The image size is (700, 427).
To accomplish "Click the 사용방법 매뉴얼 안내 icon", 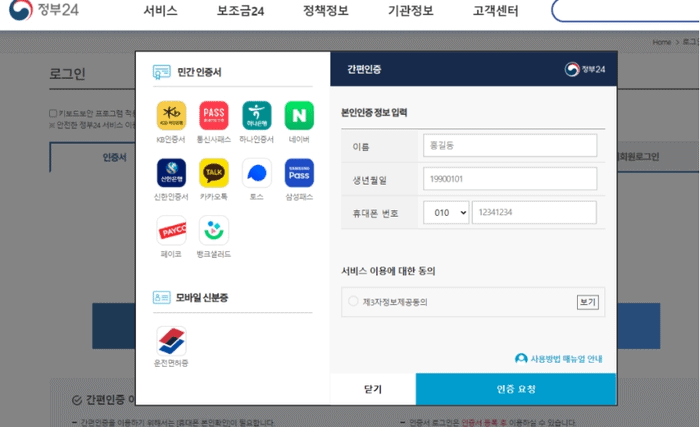I will point(521,359).
